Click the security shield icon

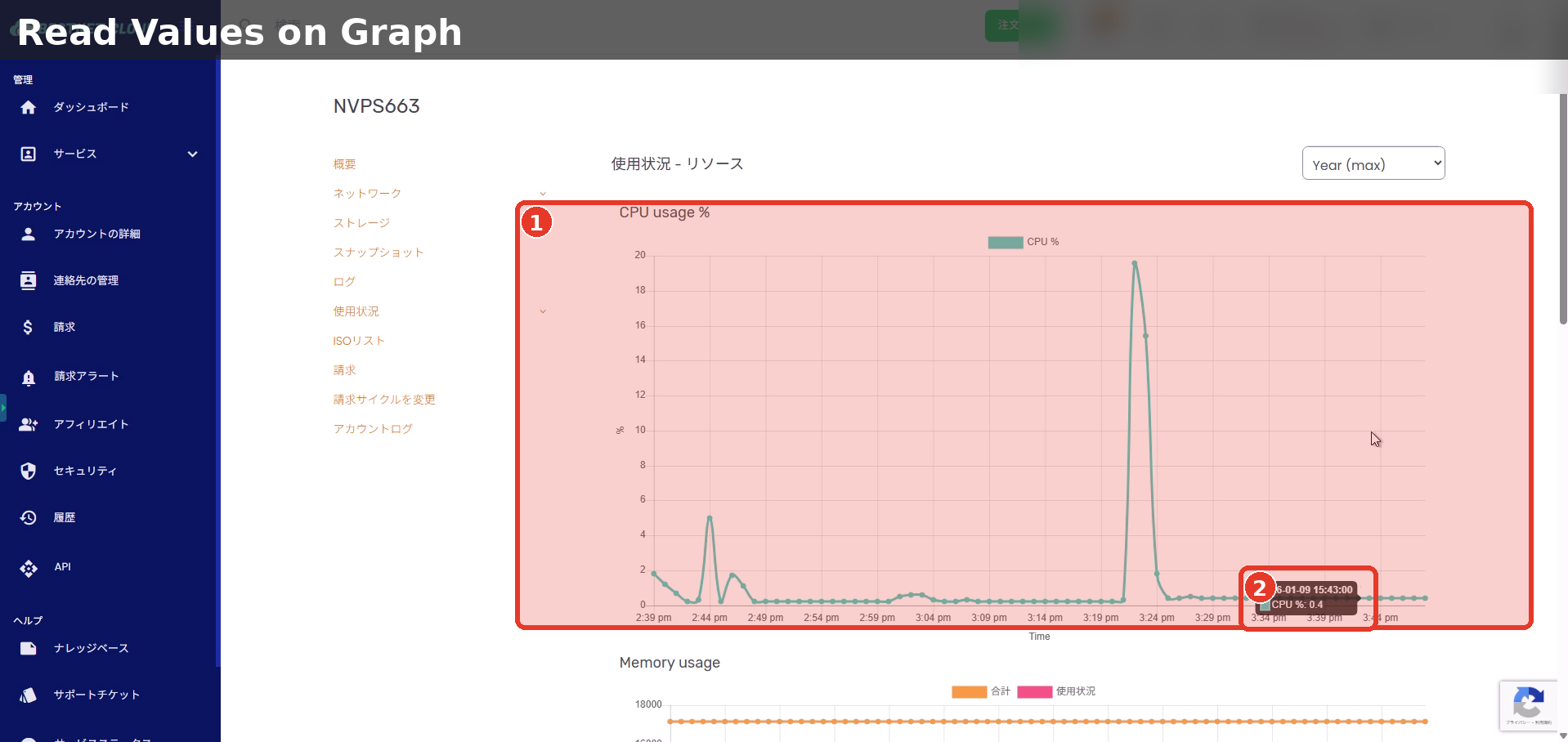(x=29, y=471)
